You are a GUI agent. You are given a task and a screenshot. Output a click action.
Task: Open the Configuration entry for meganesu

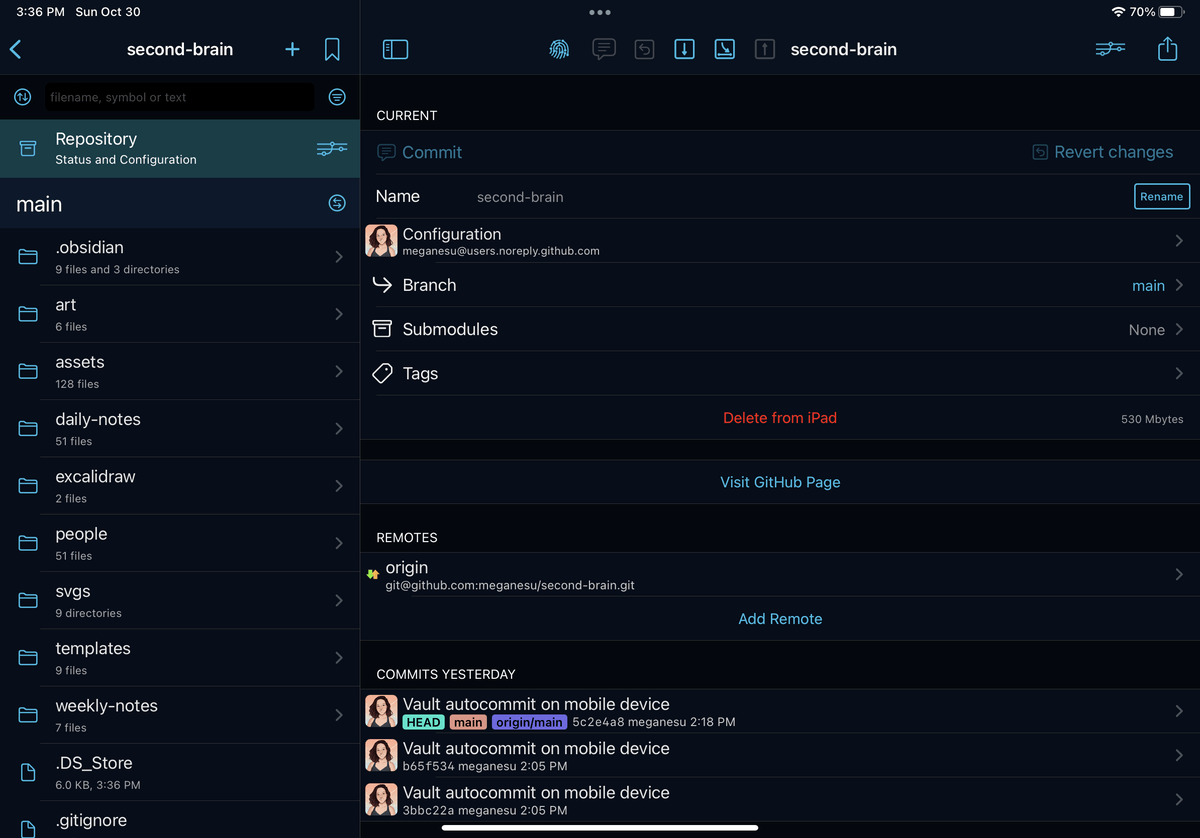point(780,241)
